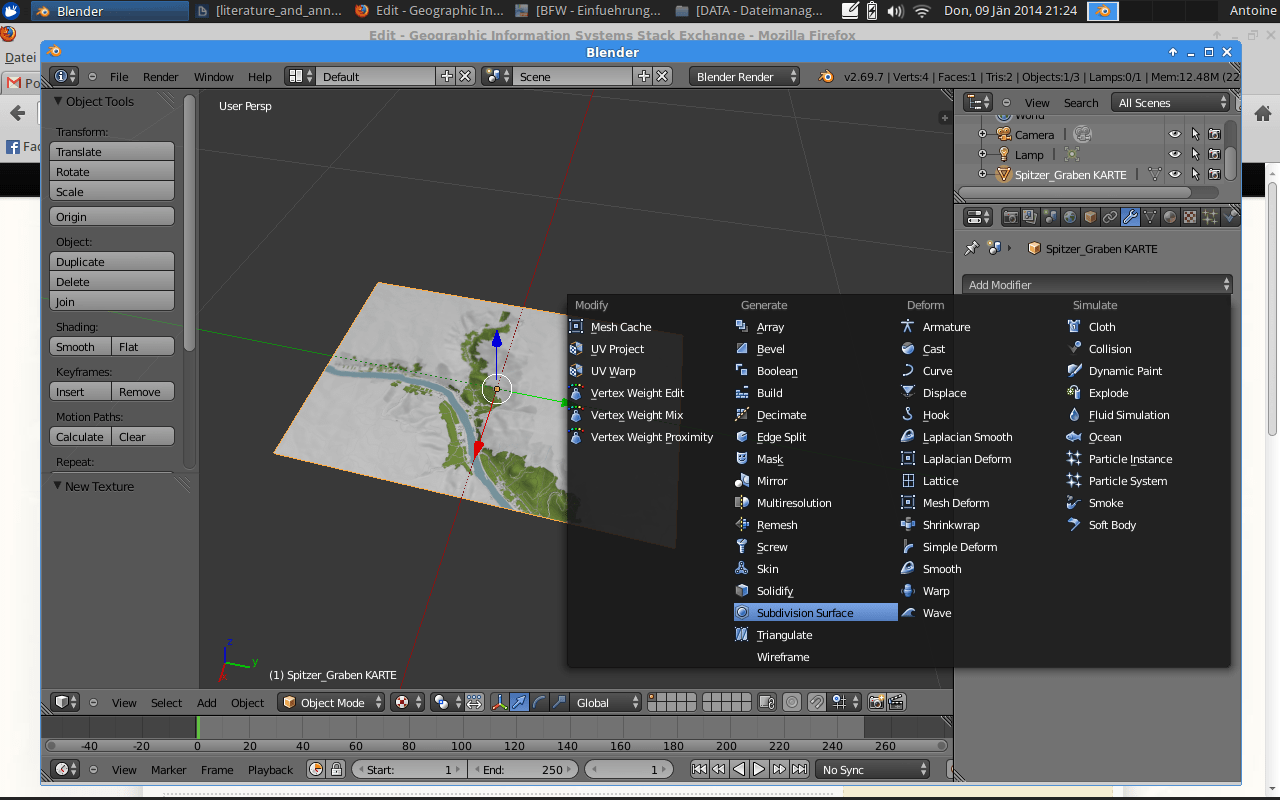Open the Object Mode dropdown

332,703
